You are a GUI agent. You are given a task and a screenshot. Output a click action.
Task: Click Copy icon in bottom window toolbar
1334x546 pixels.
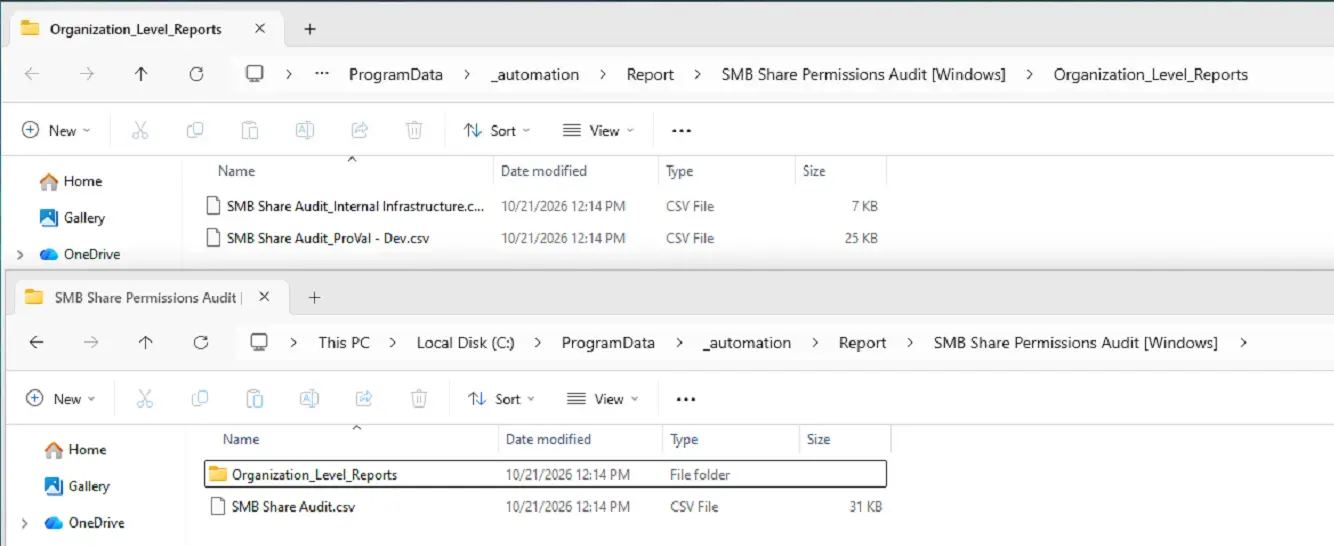(200, 399)
